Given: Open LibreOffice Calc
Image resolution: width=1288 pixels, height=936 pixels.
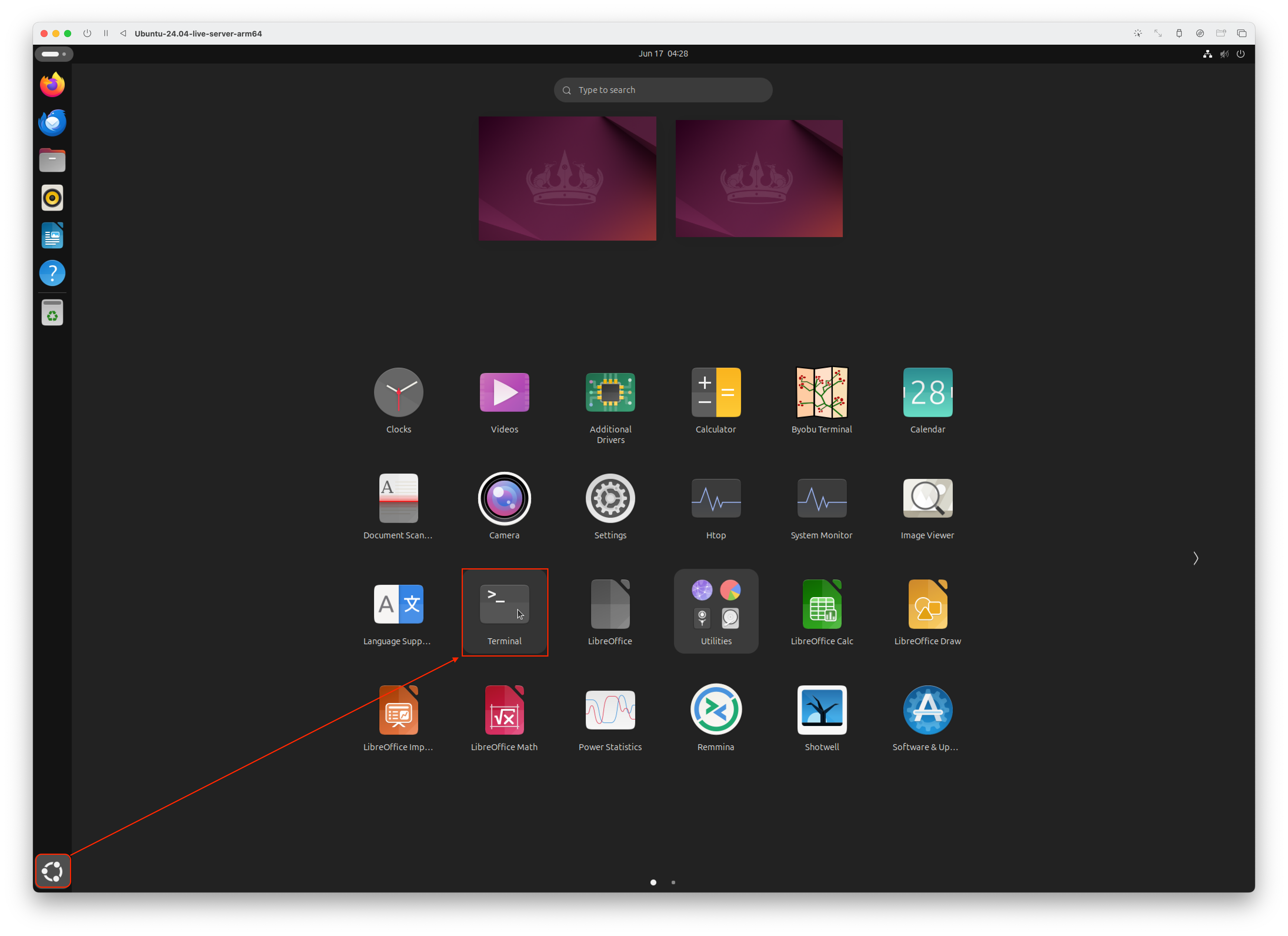Looking at the screenshot, I should click(x=821, y=604).
